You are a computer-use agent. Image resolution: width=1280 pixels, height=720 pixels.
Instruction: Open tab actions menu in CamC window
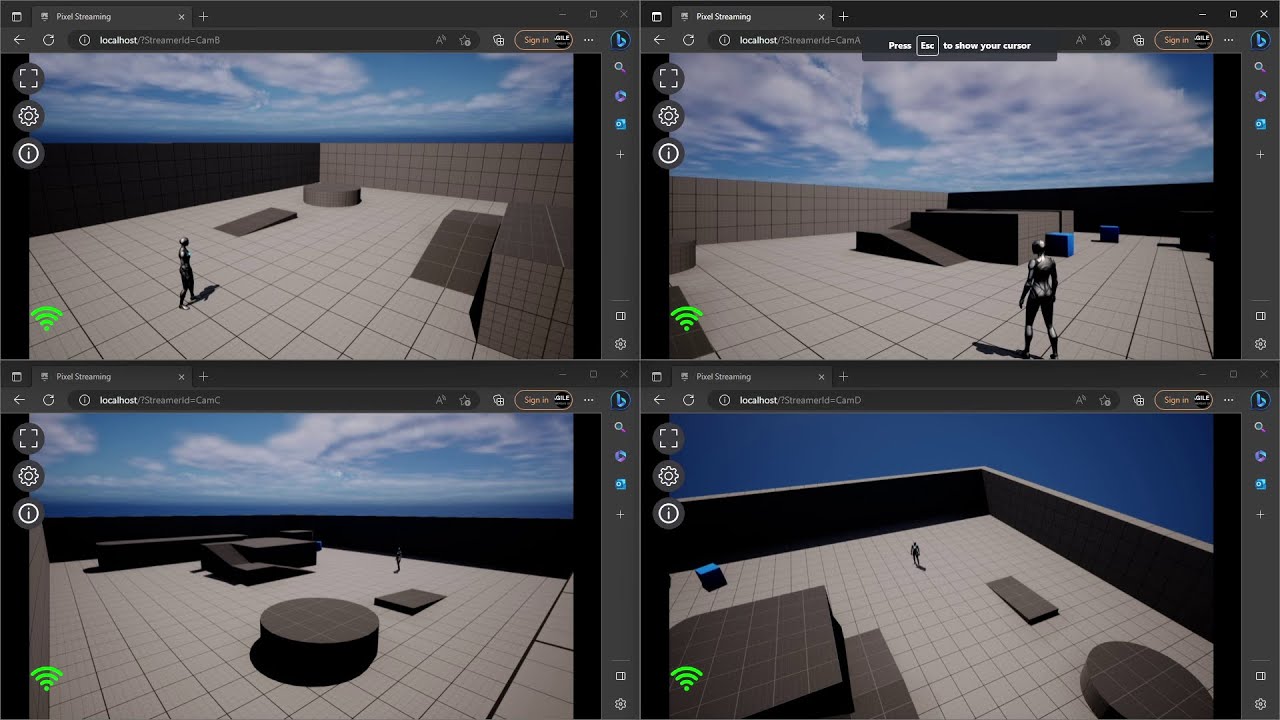click(16, 376)
